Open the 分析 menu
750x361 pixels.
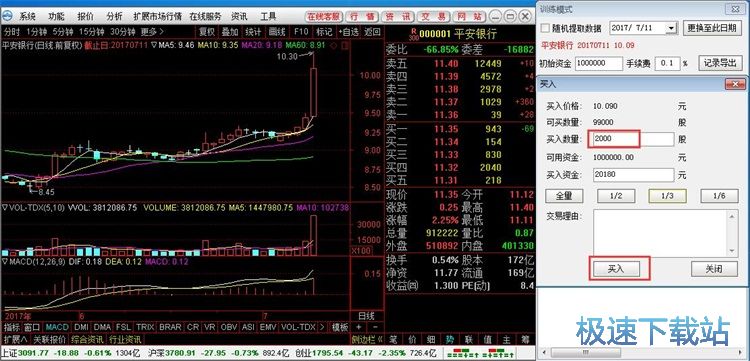[x=114, y=16]
